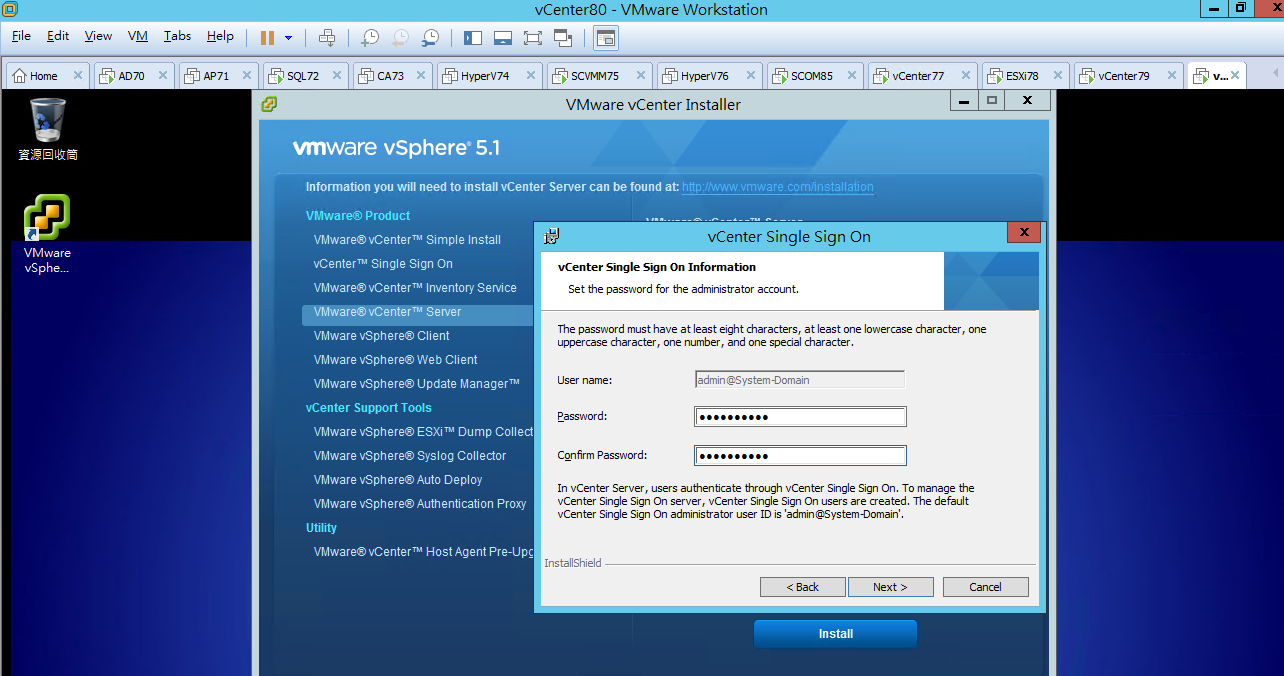Close the Home tab
Screen dimensions: 1284x676
77,76
